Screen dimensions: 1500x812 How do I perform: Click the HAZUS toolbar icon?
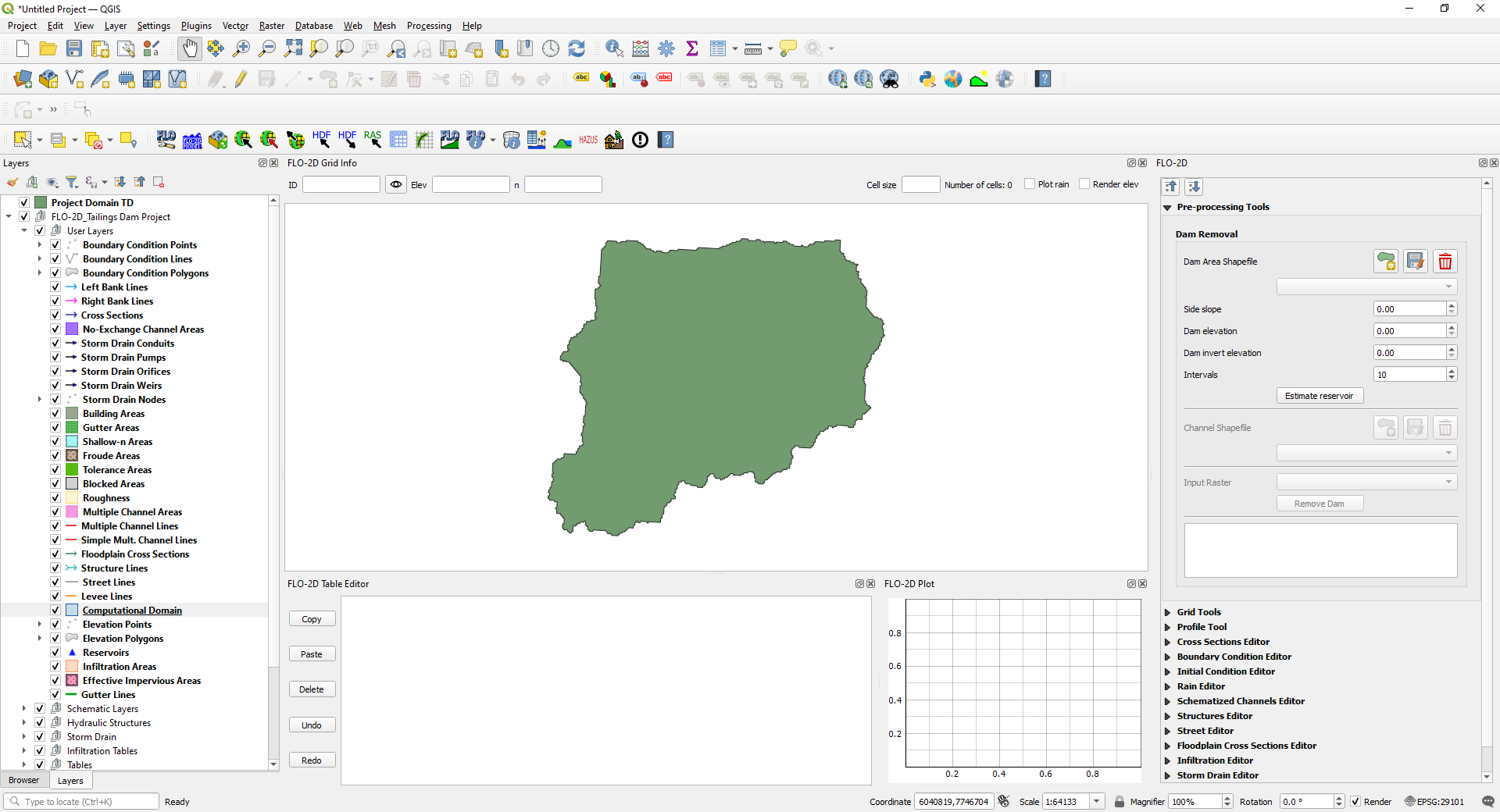click(588, 140)
